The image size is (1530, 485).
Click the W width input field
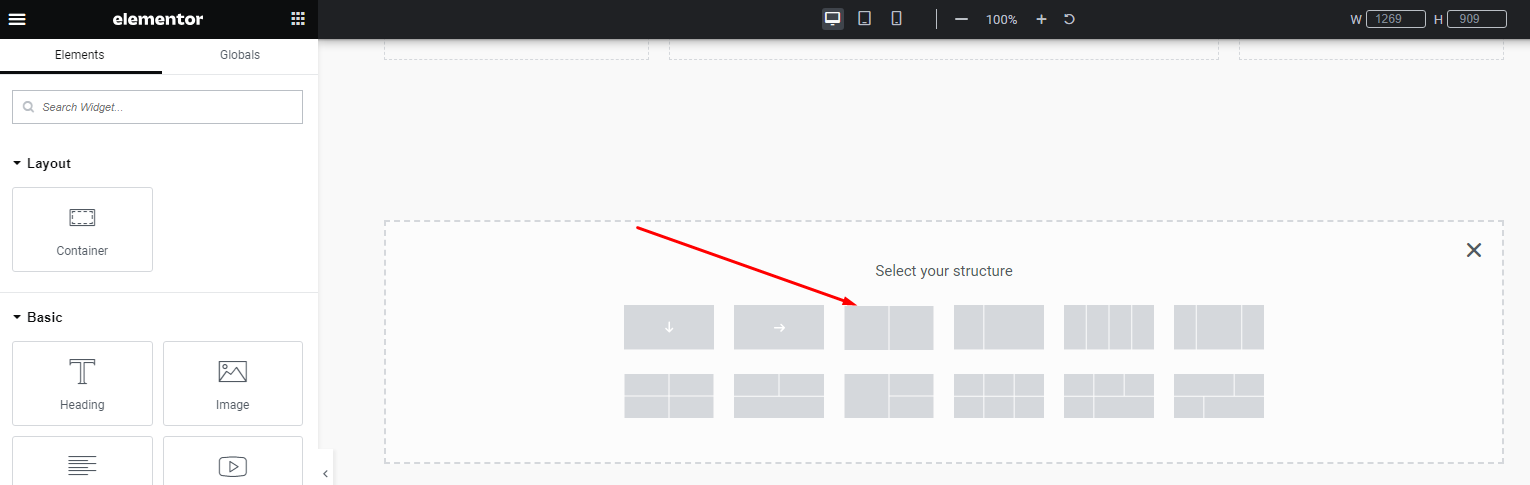point(1396,19)
